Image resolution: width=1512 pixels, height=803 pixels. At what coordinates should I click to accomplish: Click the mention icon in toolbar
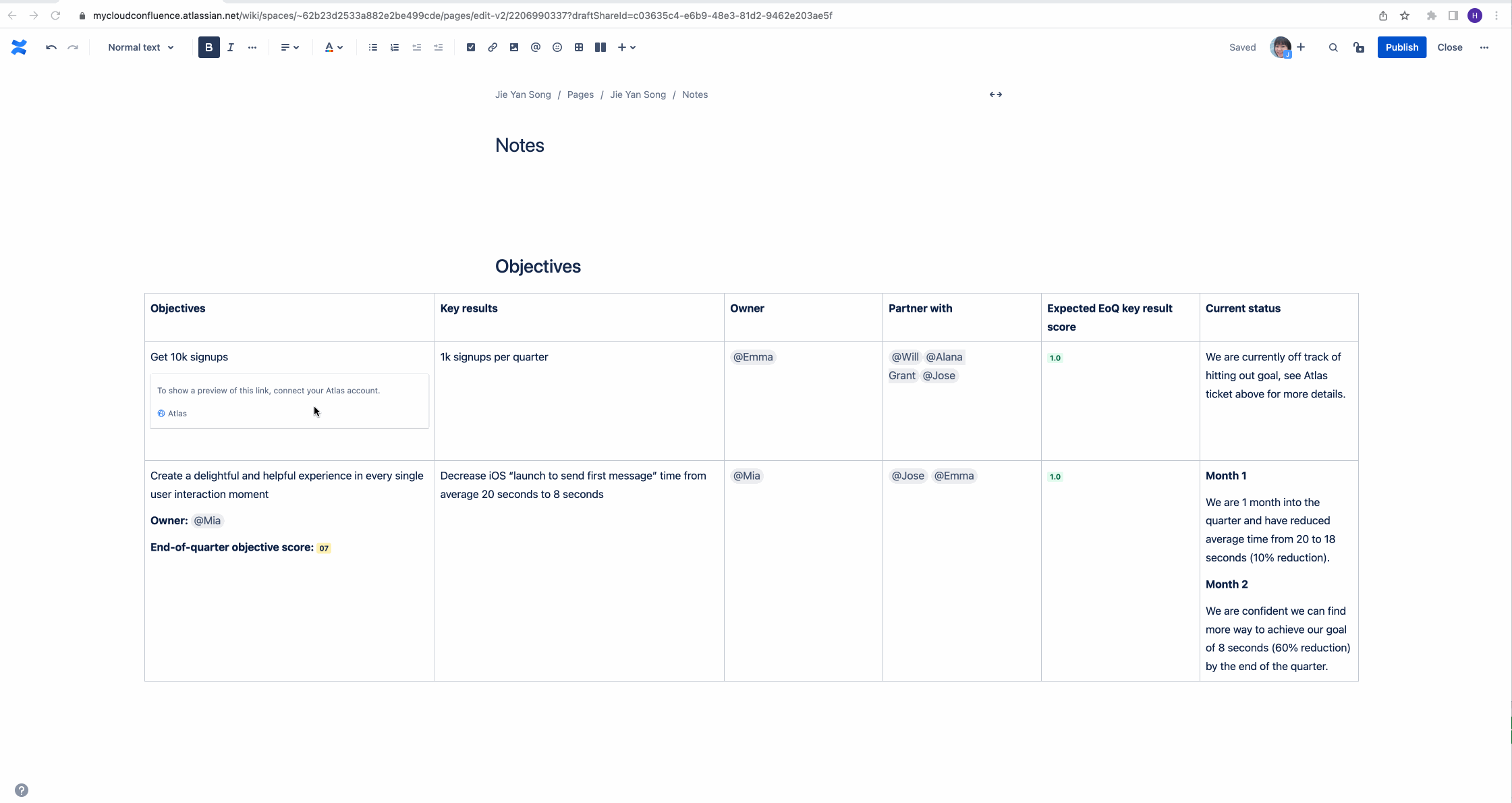(x=535, y=47)
